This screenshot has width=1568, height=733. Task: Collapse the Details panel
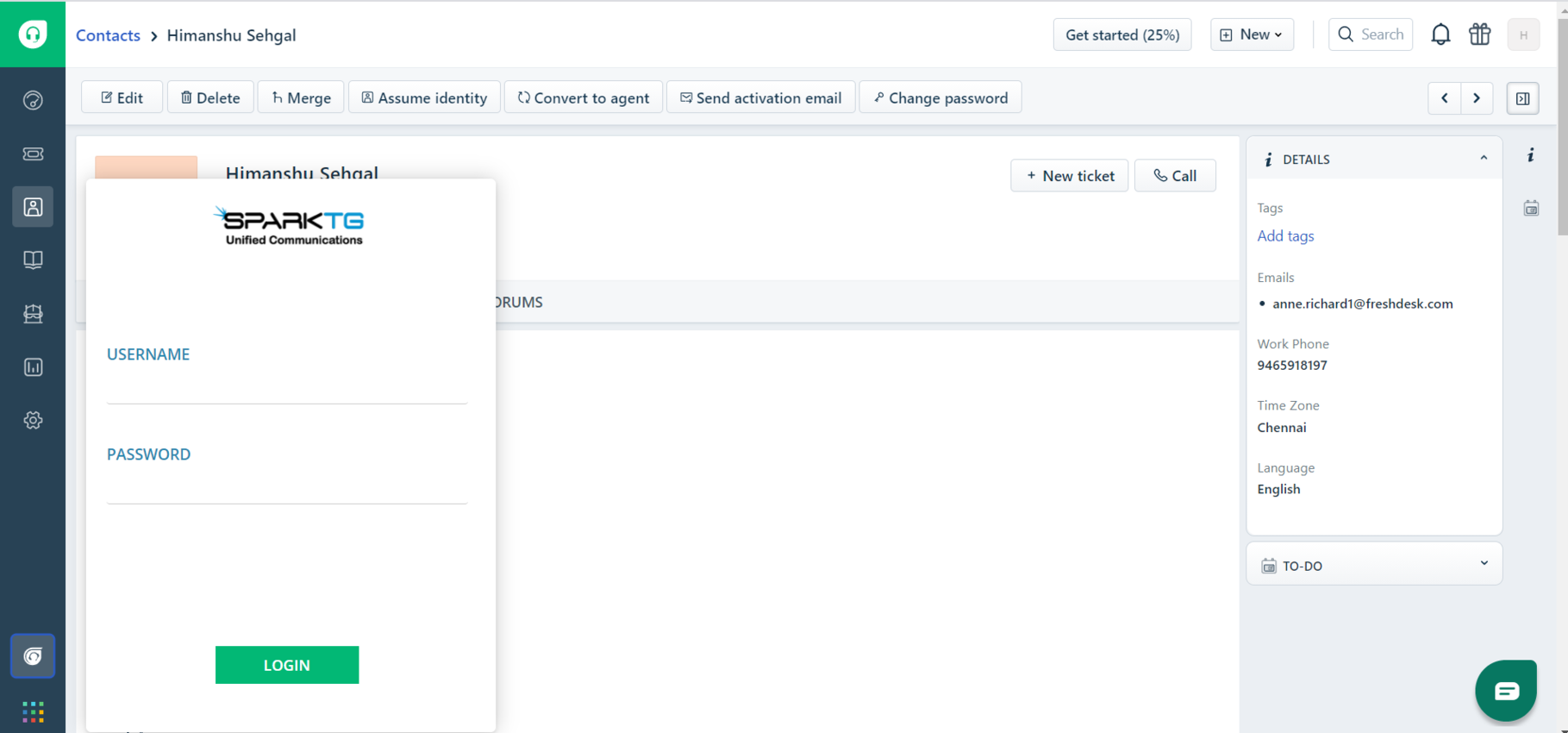(x=1484, y=159)
